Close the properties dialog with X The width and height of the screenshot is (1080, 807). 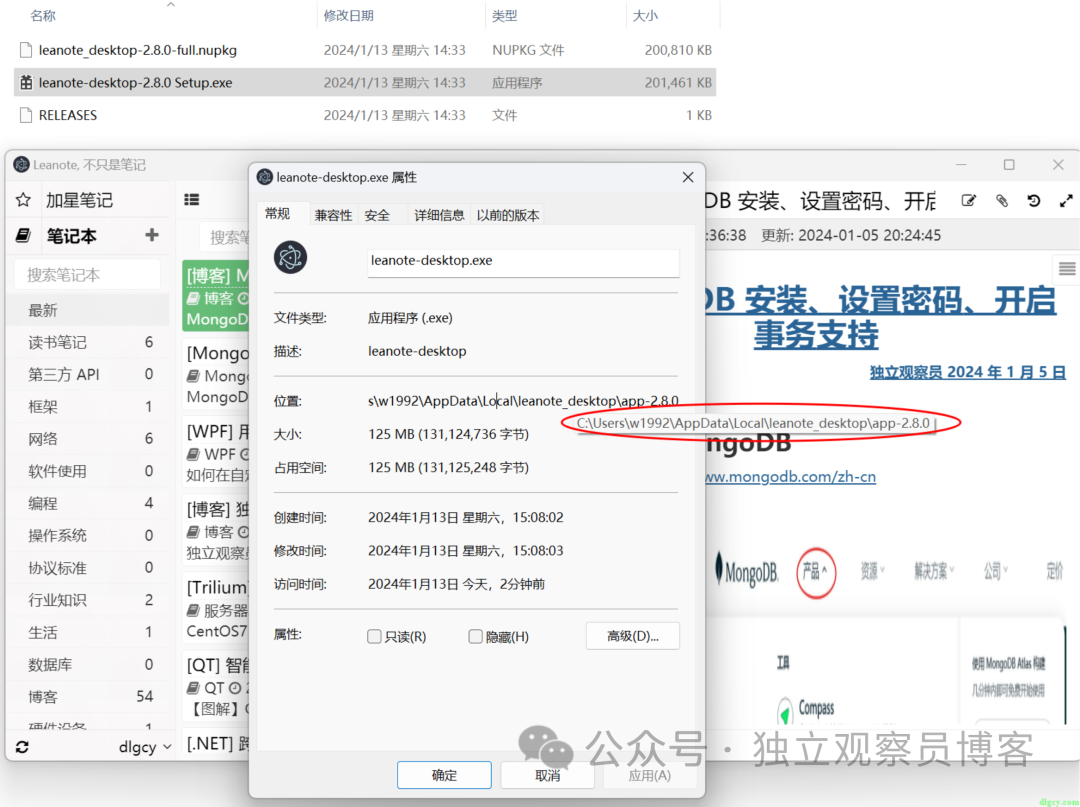[687, 177]
